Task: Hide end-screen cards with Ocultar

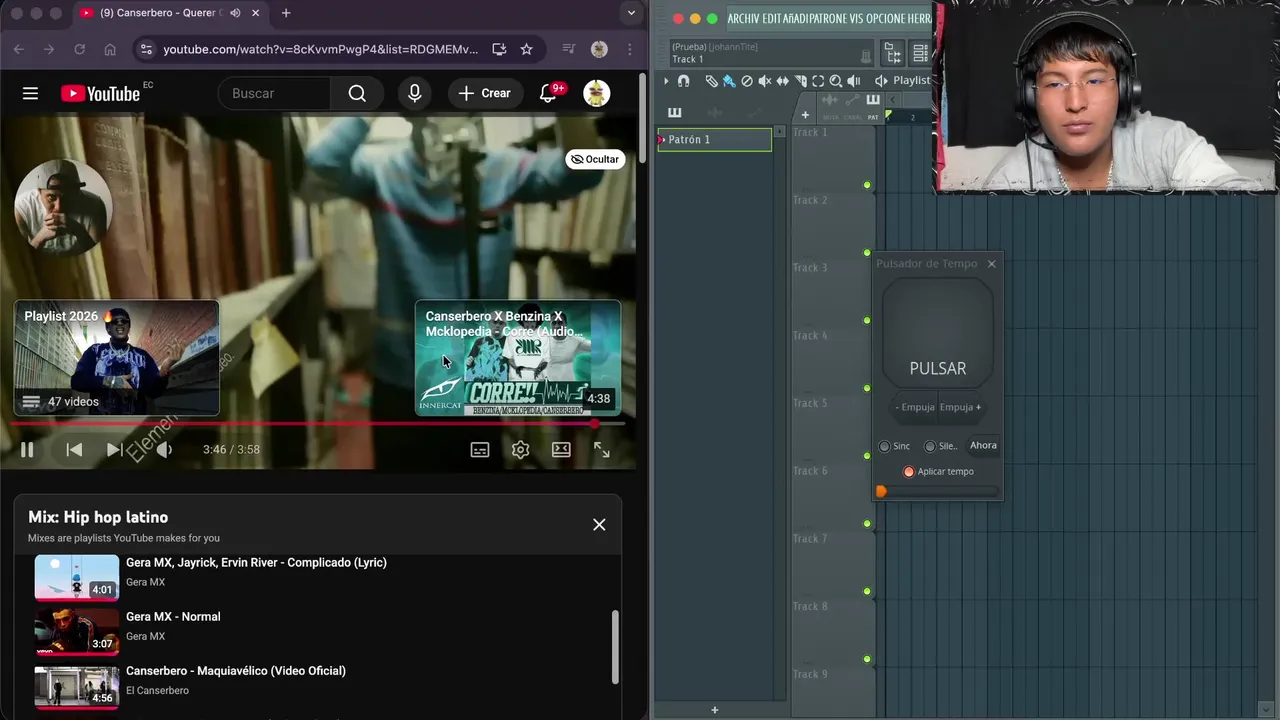Action: pyautogui.click(x=594, y=159)
